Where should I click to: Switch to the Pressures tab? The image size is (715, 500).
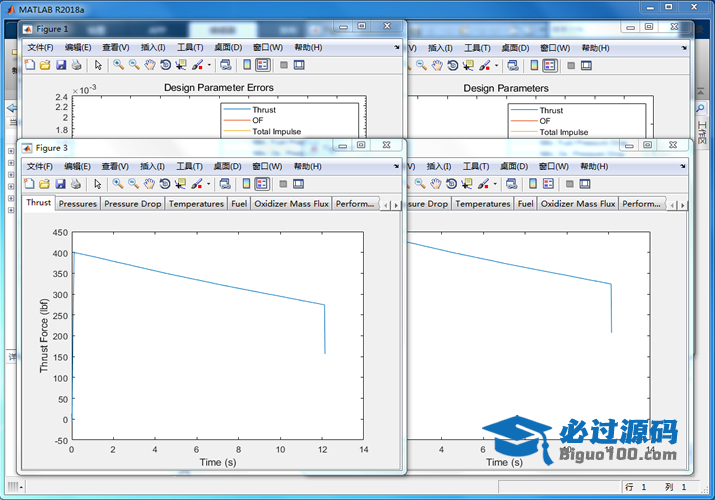pyautogui.click(x=77, y=204)
